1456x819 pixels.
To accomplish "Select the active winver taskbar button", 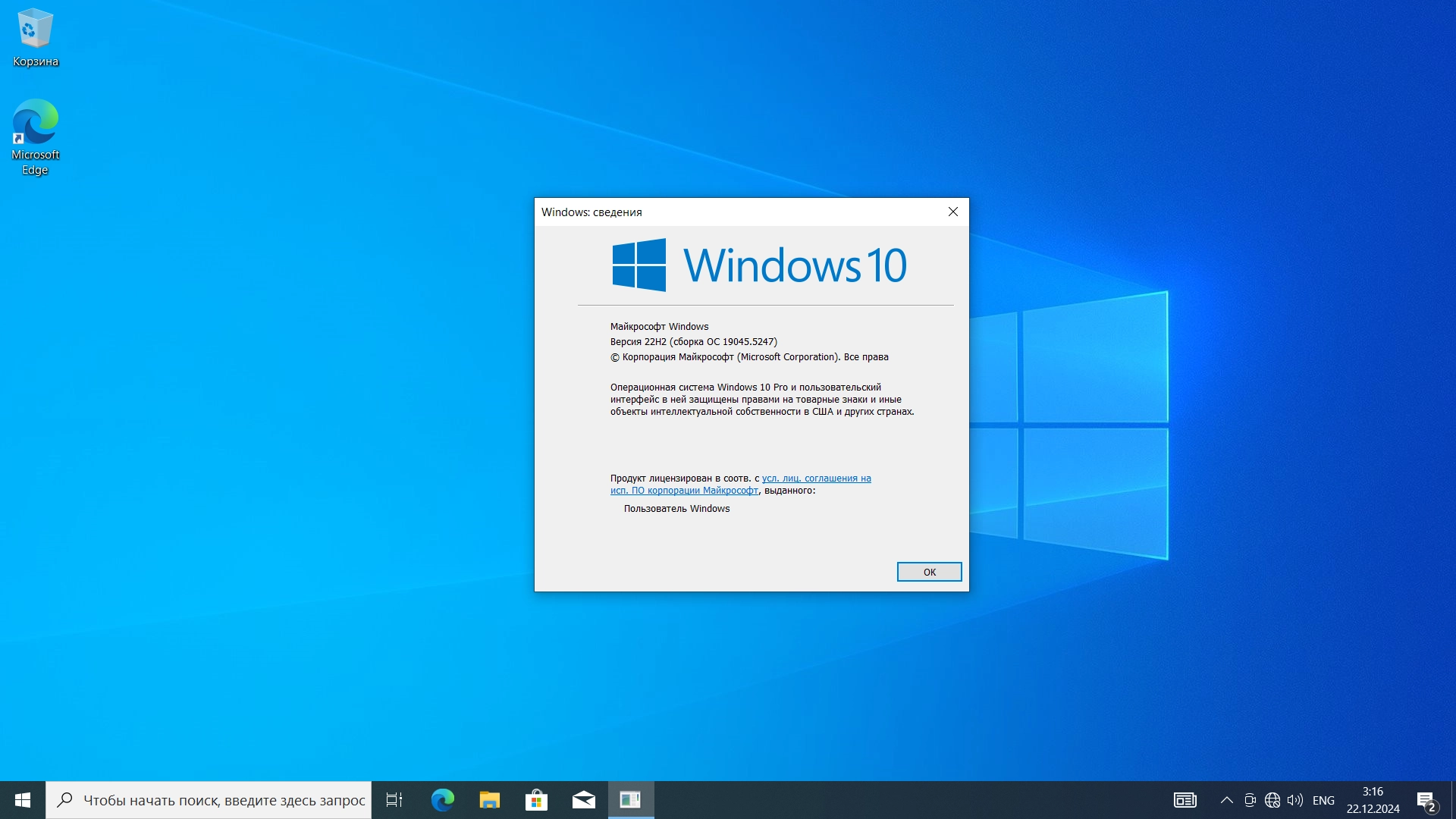I will (630, 800).
